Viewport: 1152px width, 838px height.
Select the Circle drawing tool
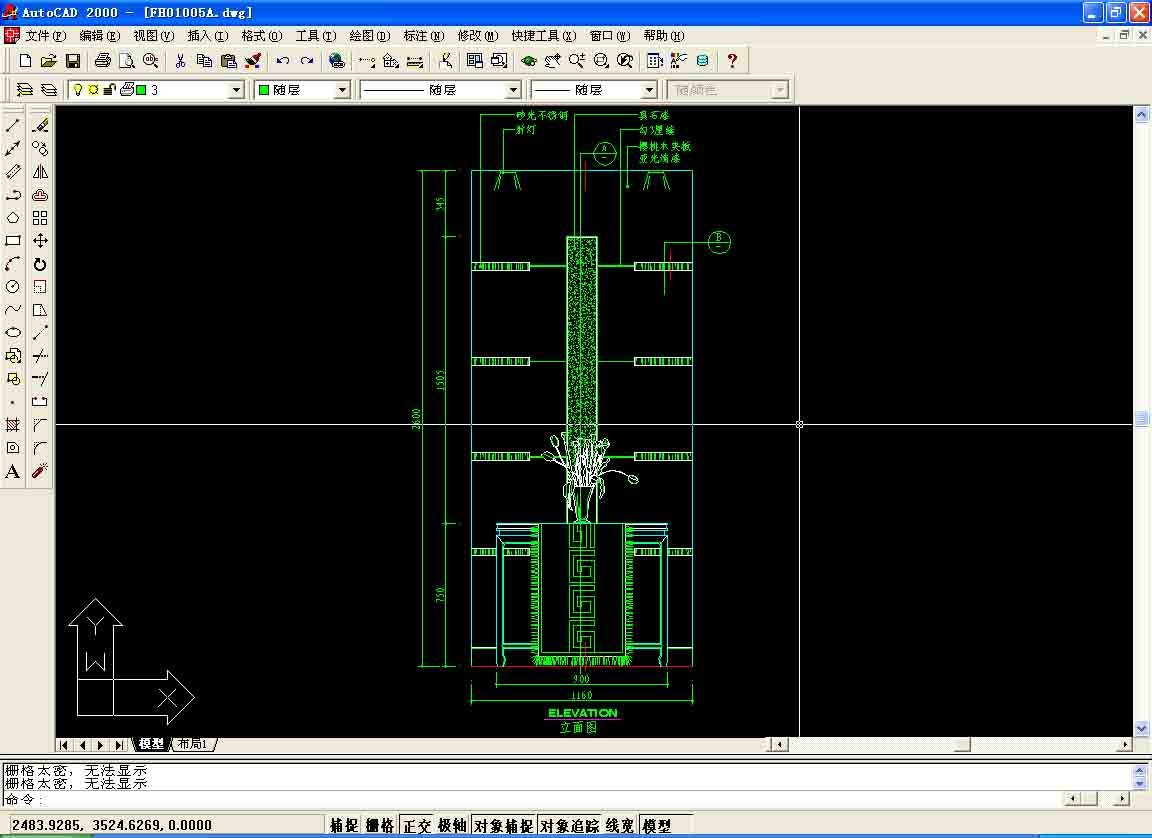pyautogui.click(x=13, y=287)
